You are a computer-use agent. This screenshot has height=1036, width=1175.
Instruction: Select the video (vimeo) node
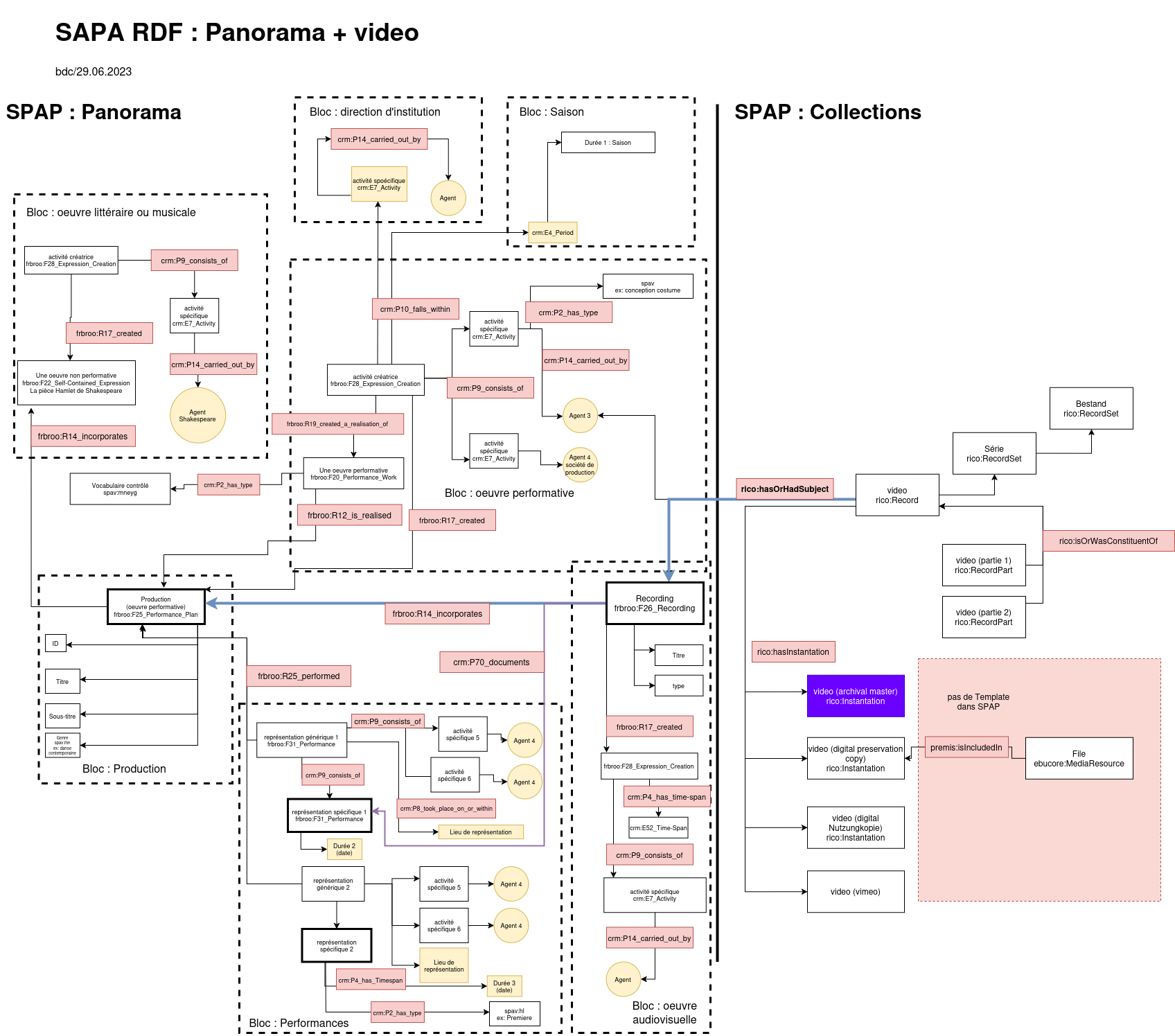pyautogui.click(x=856, y=891)
